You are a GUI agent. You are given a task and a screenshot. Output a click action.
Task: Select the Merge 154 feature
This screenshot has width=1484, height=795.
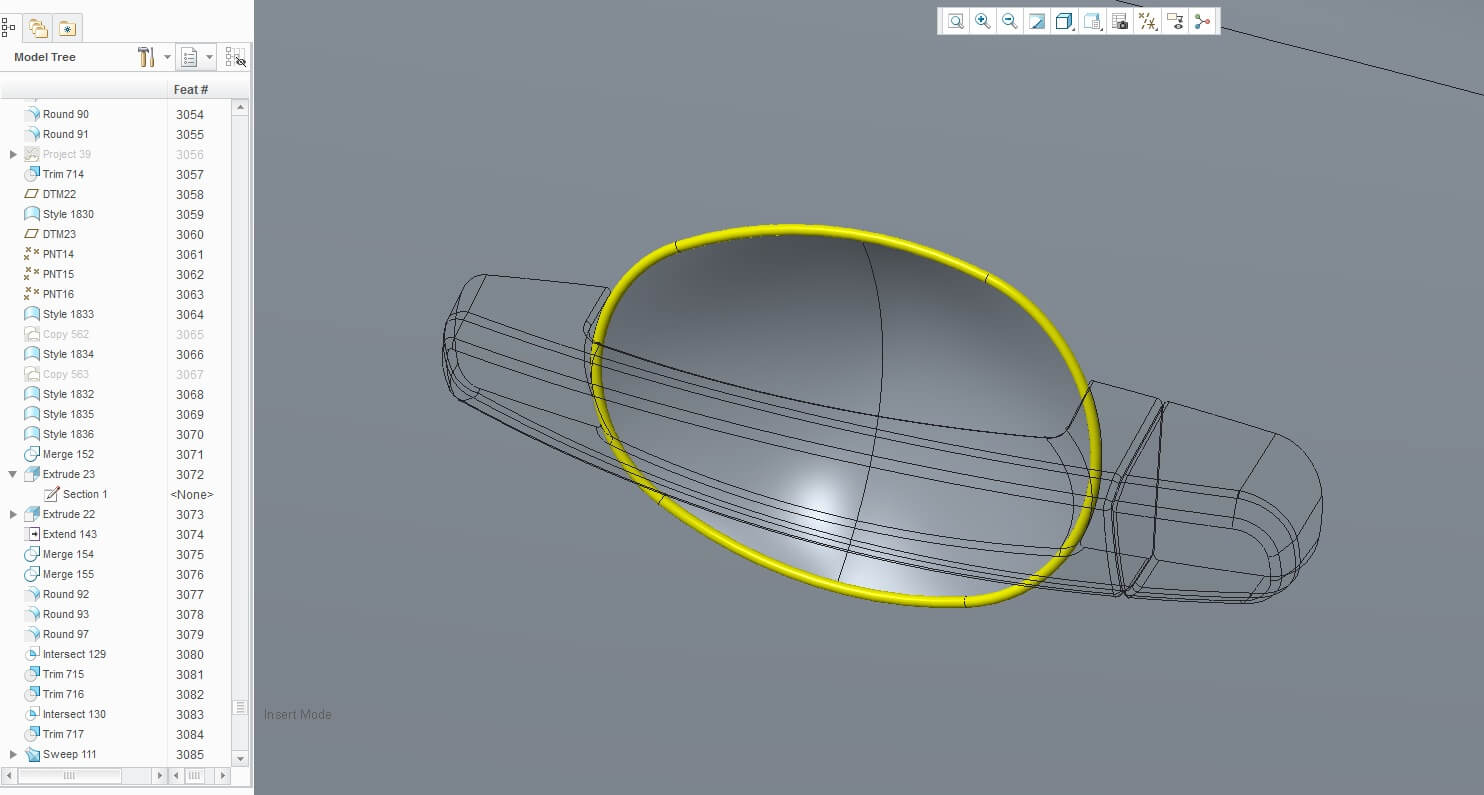click(68, 554)
